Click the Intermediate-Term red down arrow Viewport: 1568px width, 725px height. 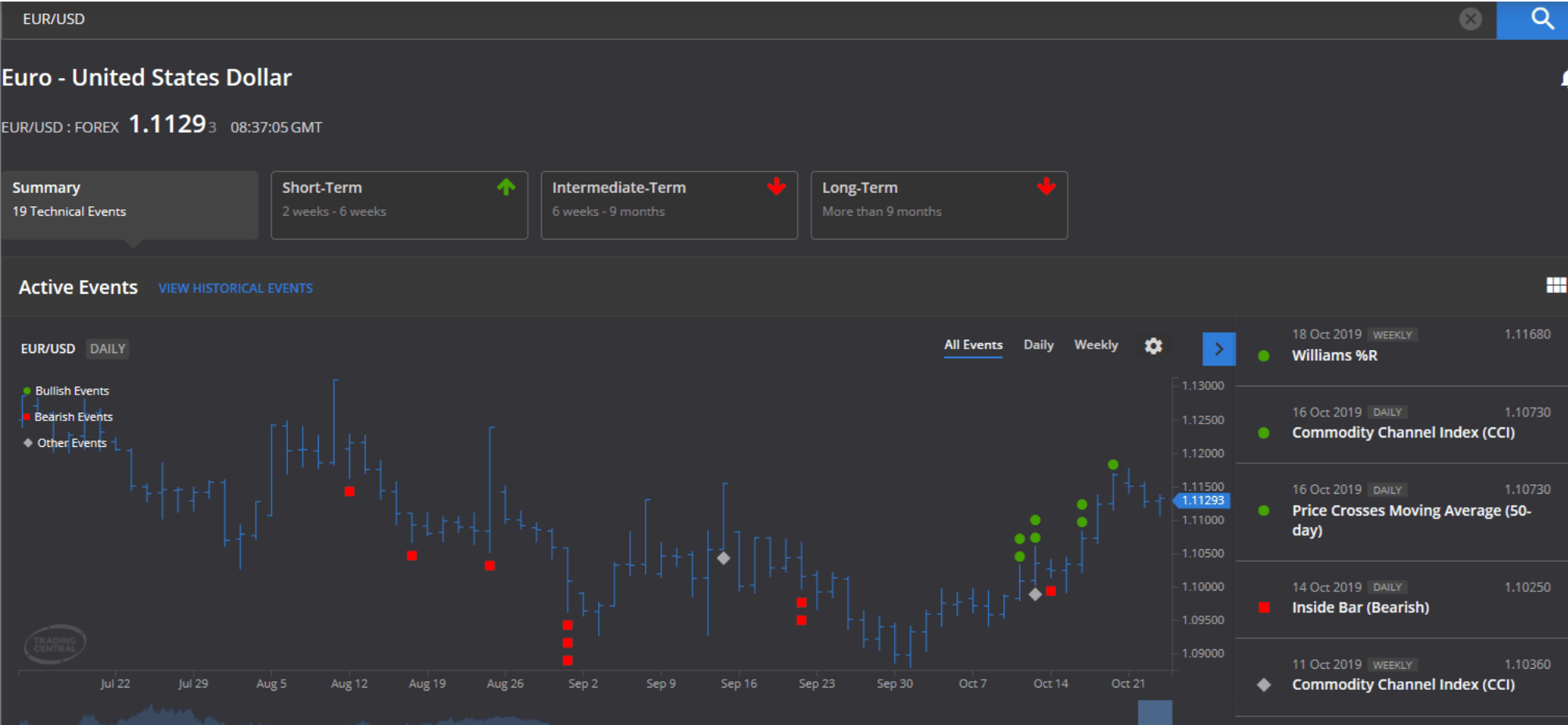[776, 187]
